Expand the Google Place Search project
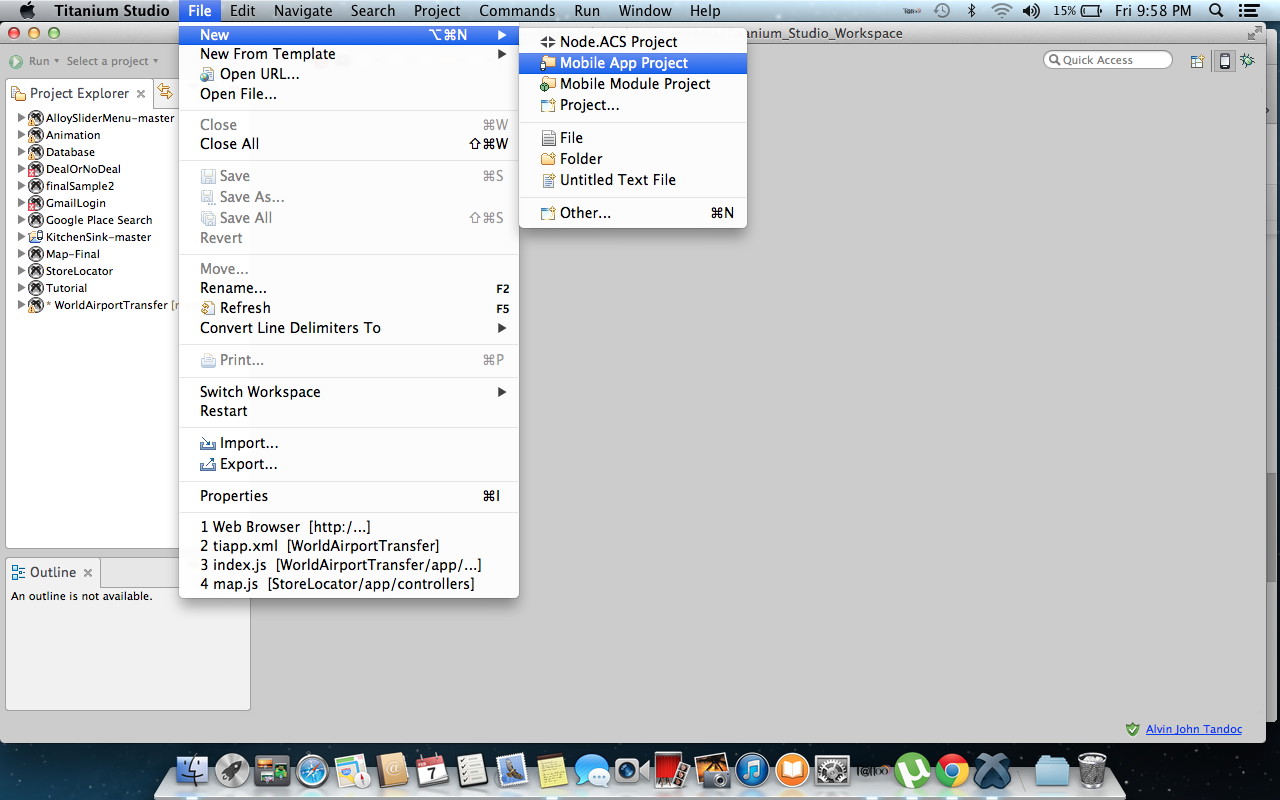1280x800 pixels. coord(21,220)
